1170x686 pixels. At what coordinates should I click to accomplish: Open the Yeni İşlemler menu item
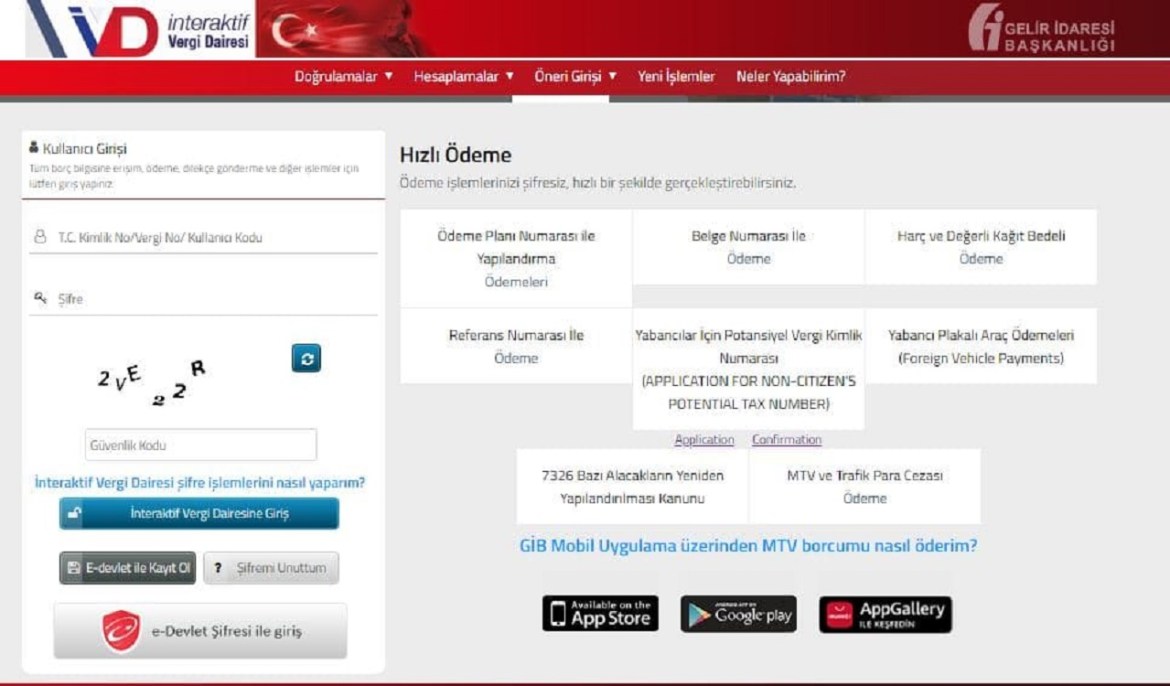pyautogui.click(x=676, y=76)
